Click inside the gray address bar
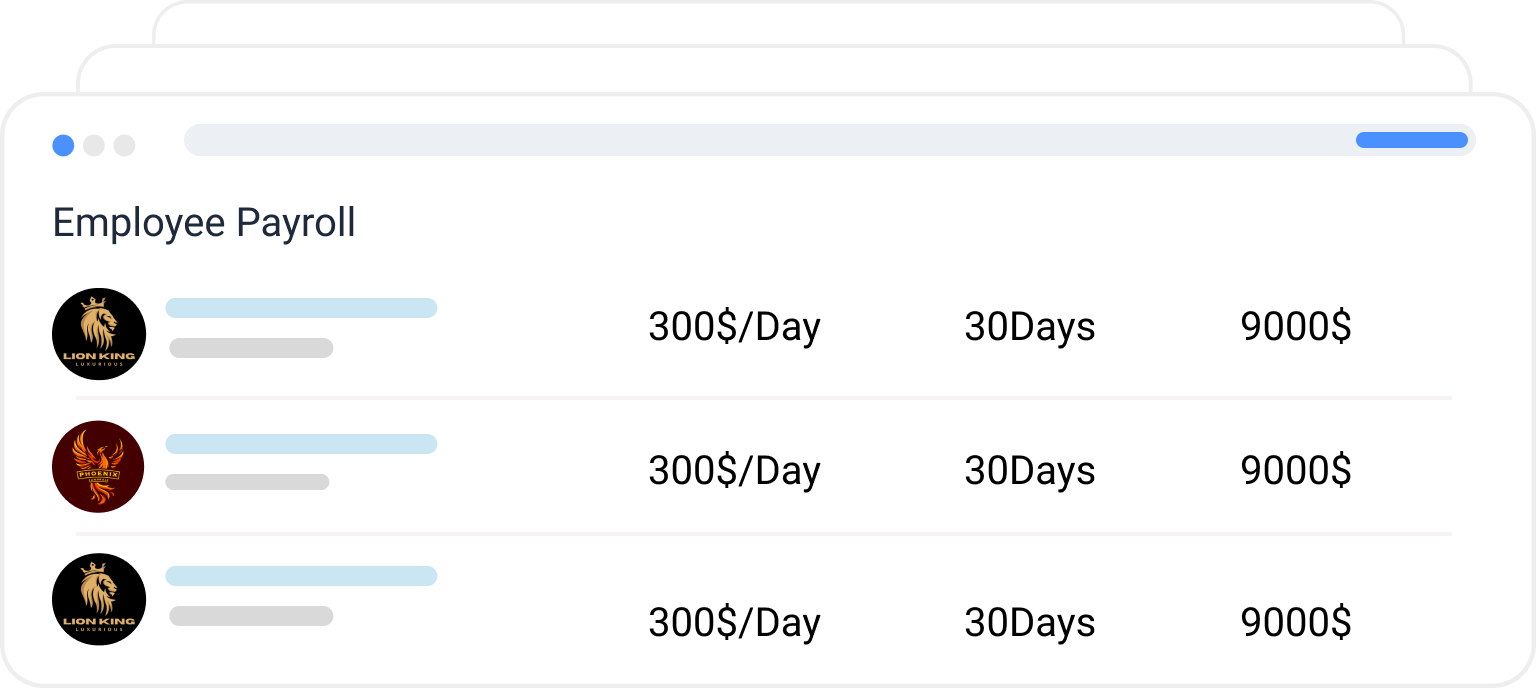The image size is (1536, 688). point(760,140)
